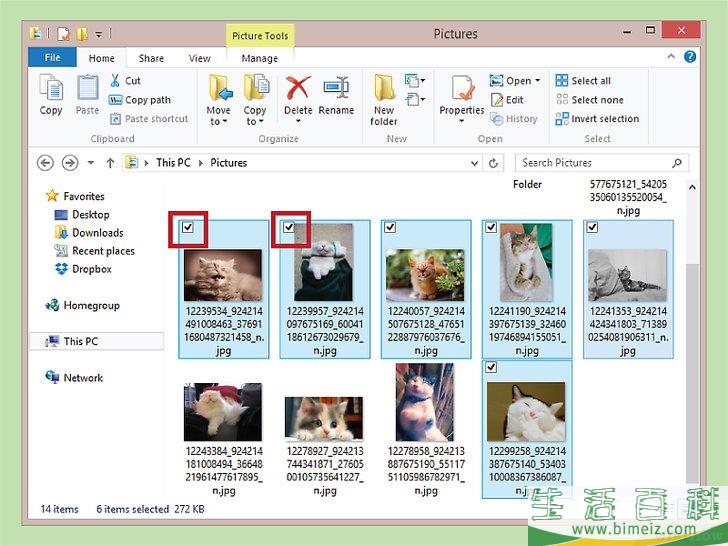Open the Move to dropdown
The width and height of the screenshot is (728, 546).
[x=218, y=100]
